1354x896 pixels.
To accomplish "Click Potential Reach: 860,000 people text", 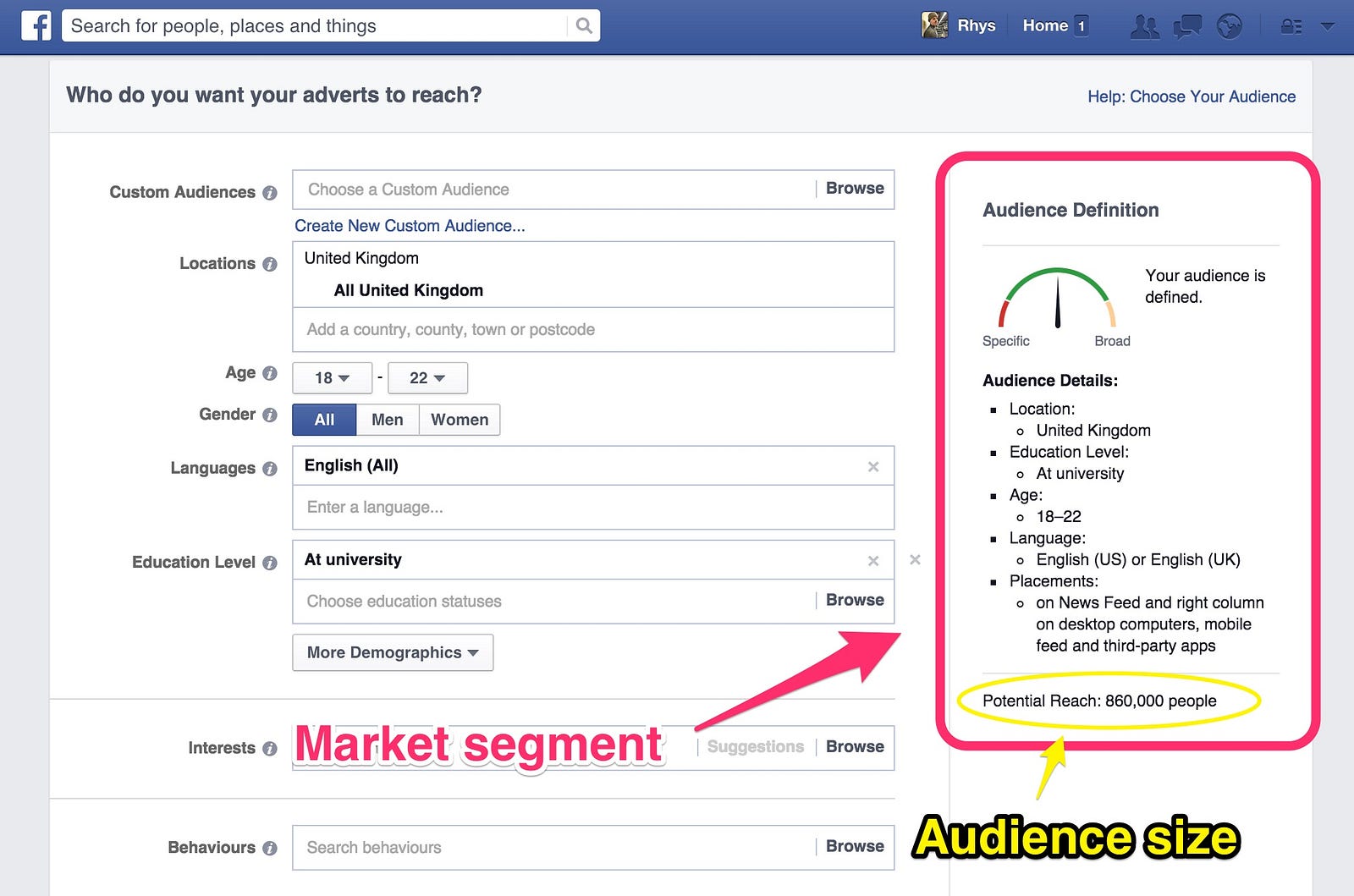I will [x=1099, y=701].
